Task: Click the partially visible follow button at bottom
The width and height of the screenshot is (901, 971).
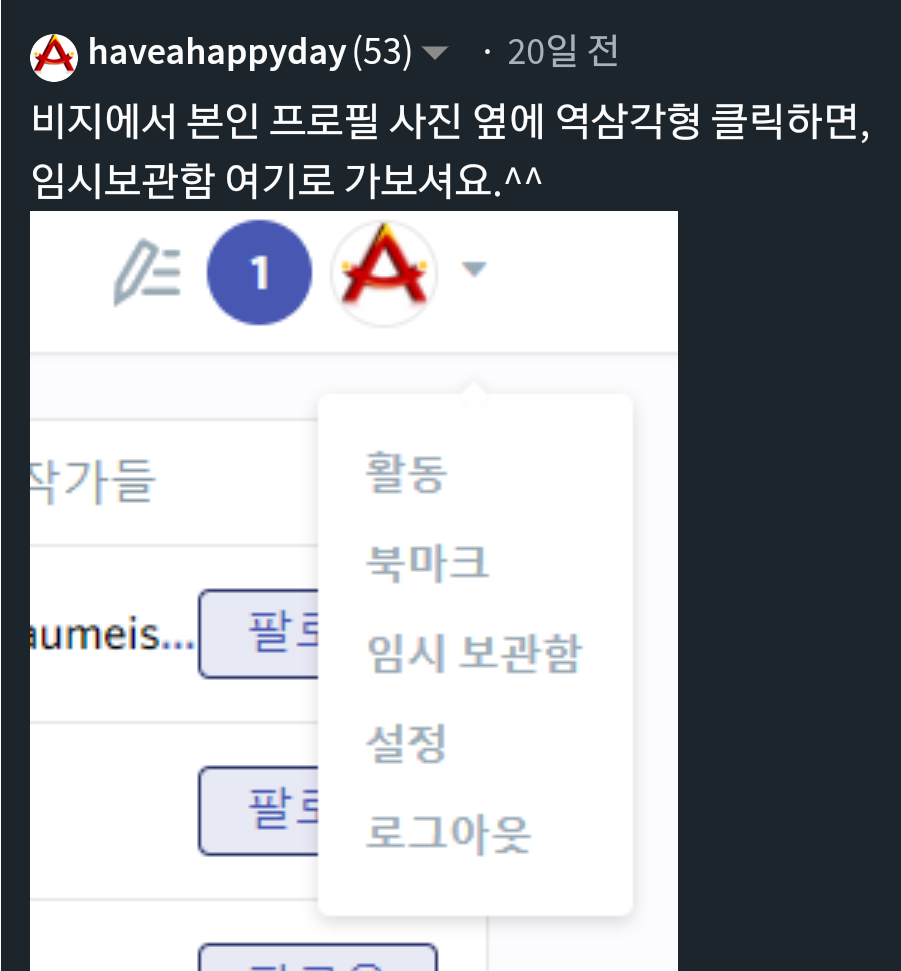Action: pos(318,957)
